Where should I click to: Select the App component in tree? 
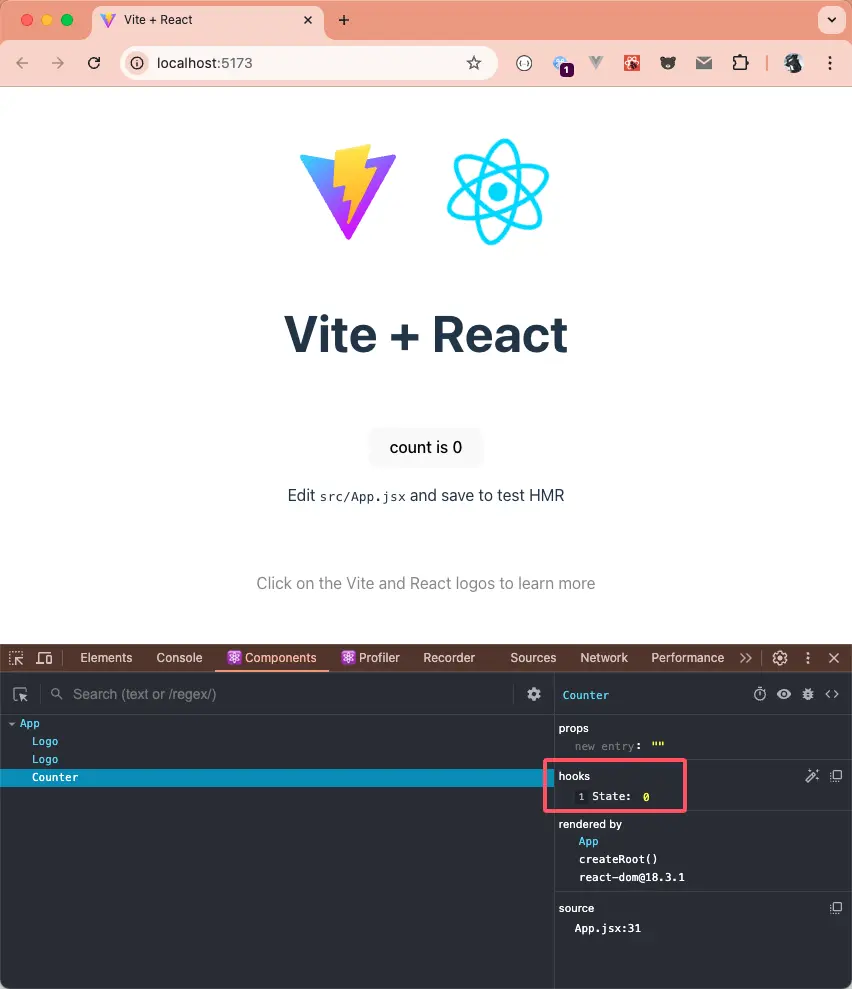coord(30,723)
